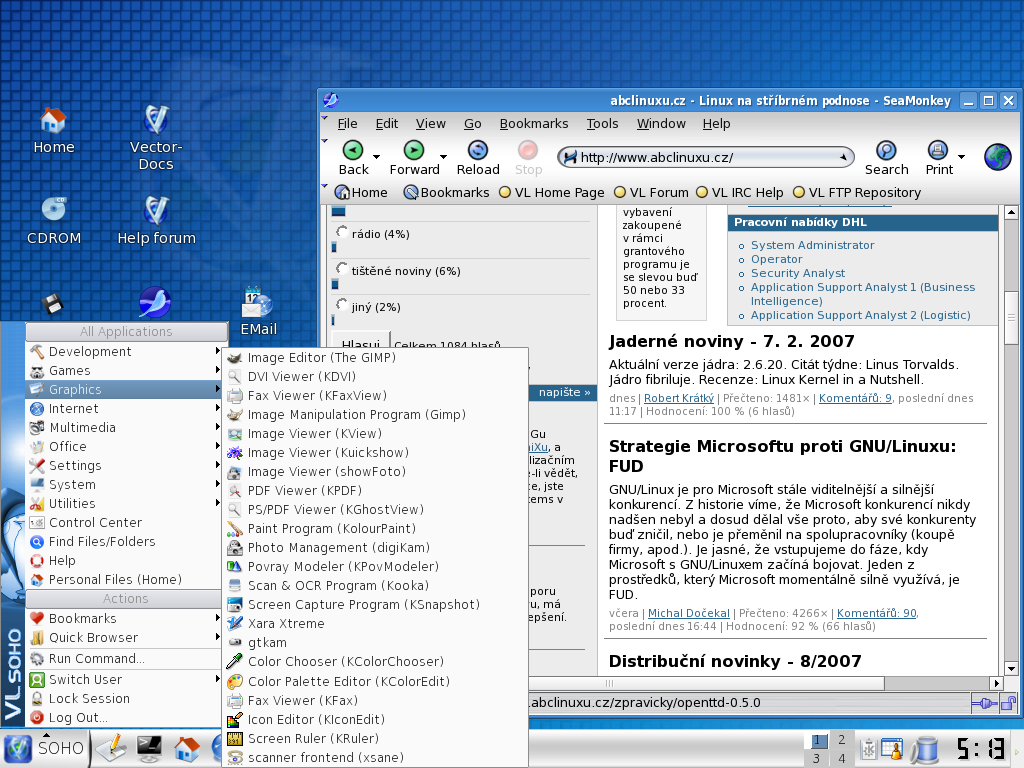Open the Bookmarks menu in the menu bar

point(534,123)
